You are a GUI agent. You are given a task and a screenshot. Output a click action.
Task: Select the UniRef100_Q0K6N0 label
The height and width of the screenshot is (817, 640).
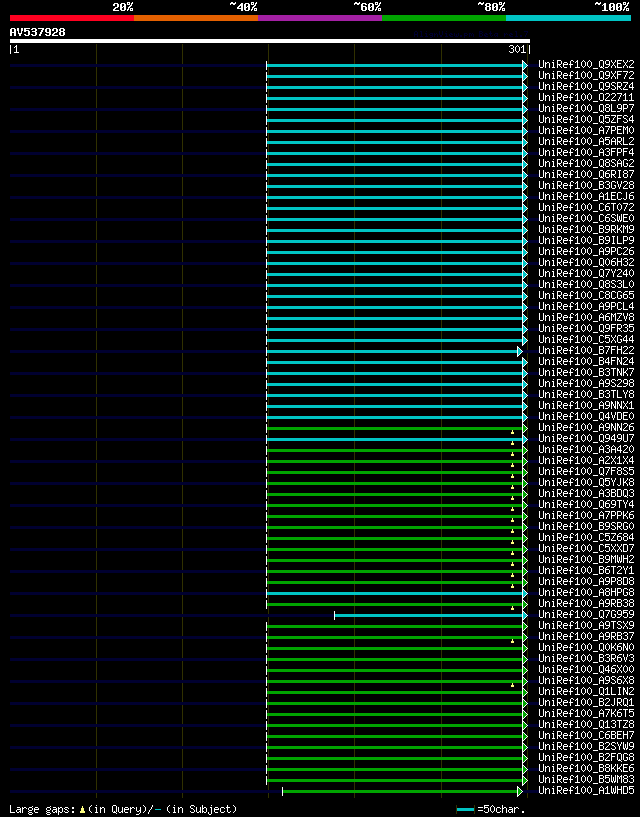[586, 647]
